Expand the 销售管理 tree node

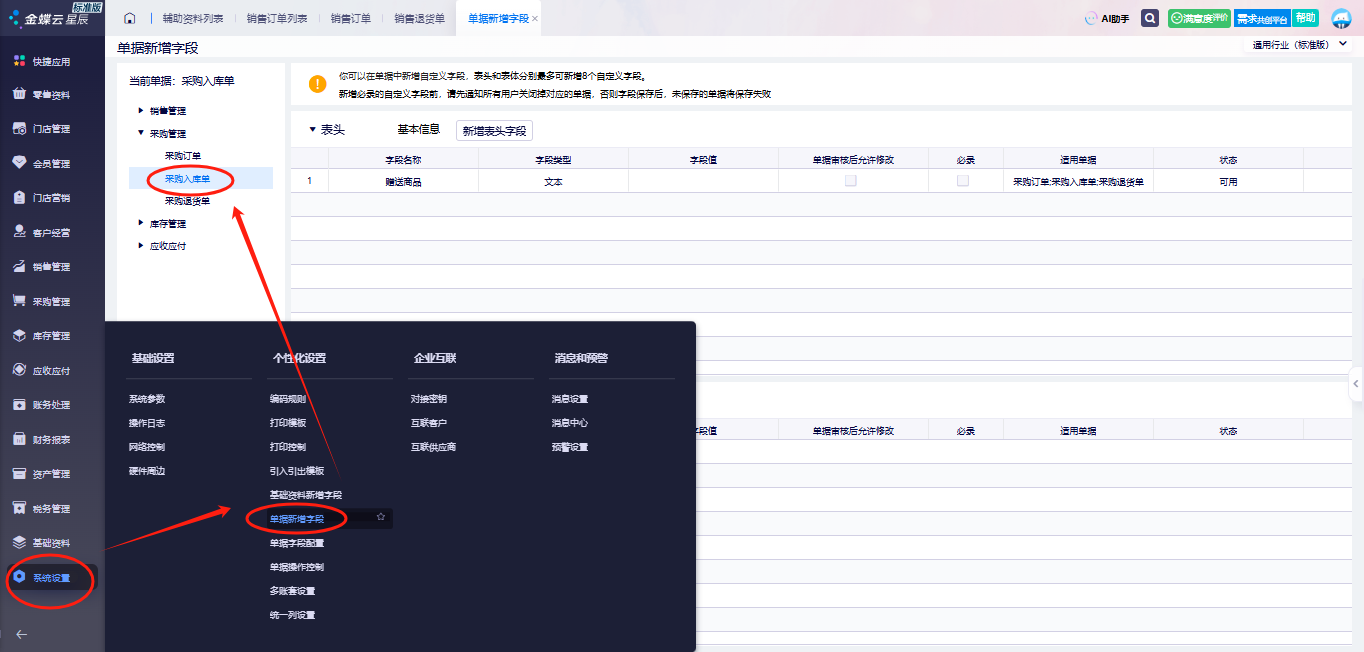tap(141, 111)
